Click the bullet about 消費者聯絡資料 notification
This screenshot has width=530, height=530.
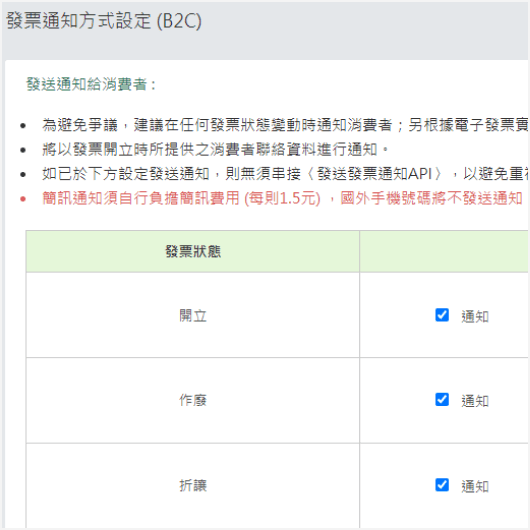pyautogui.click(x=215, y=149)
